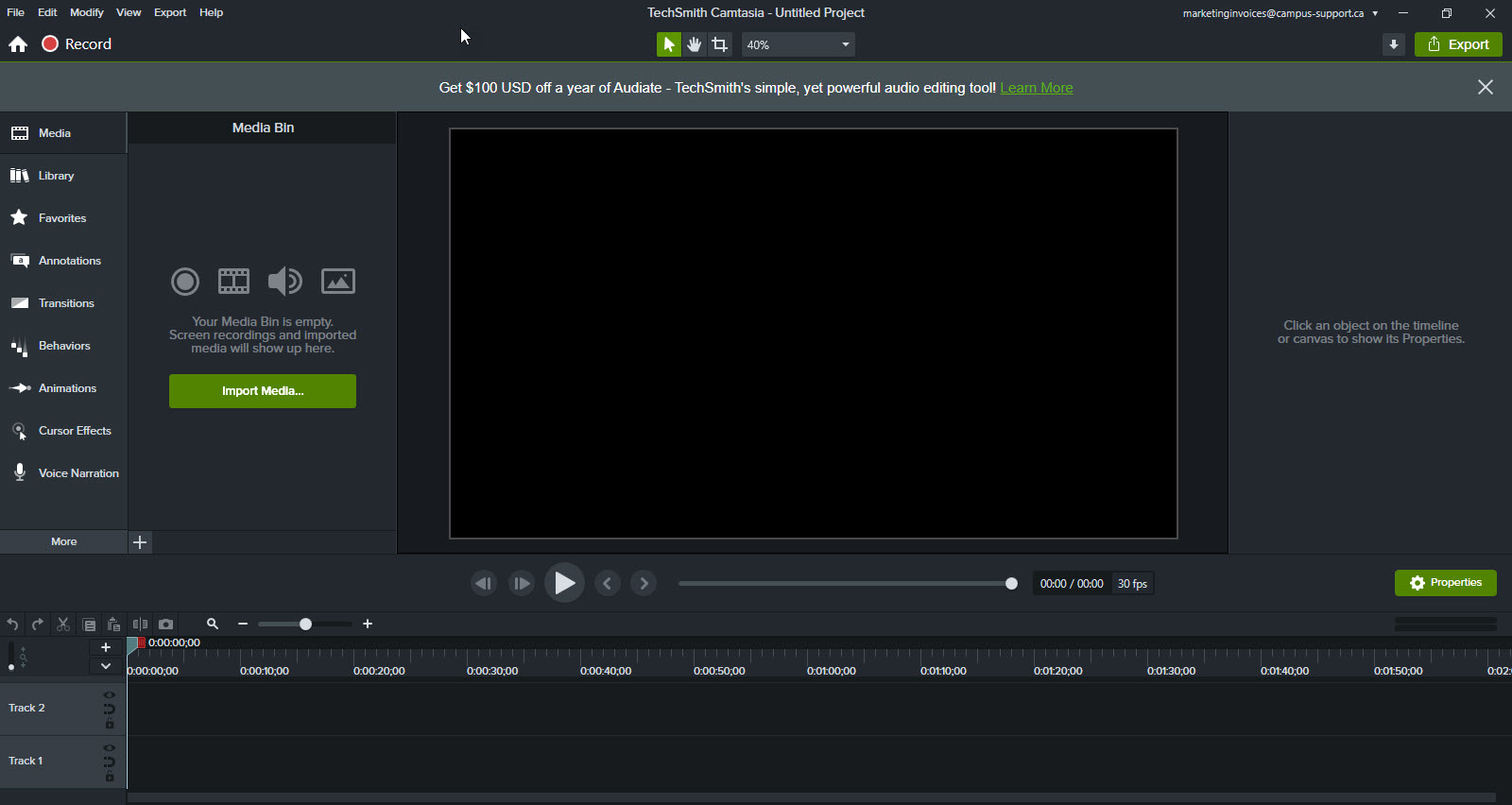Click the recording circle icon in Media Bin

point(185,281)
